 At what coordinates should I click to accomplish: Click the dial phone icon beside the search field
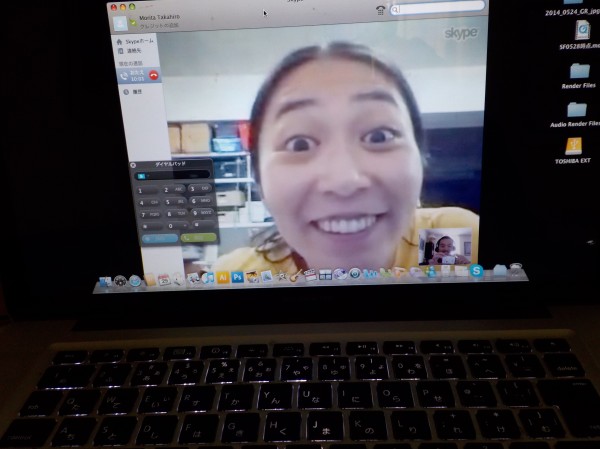pos(379,9)
